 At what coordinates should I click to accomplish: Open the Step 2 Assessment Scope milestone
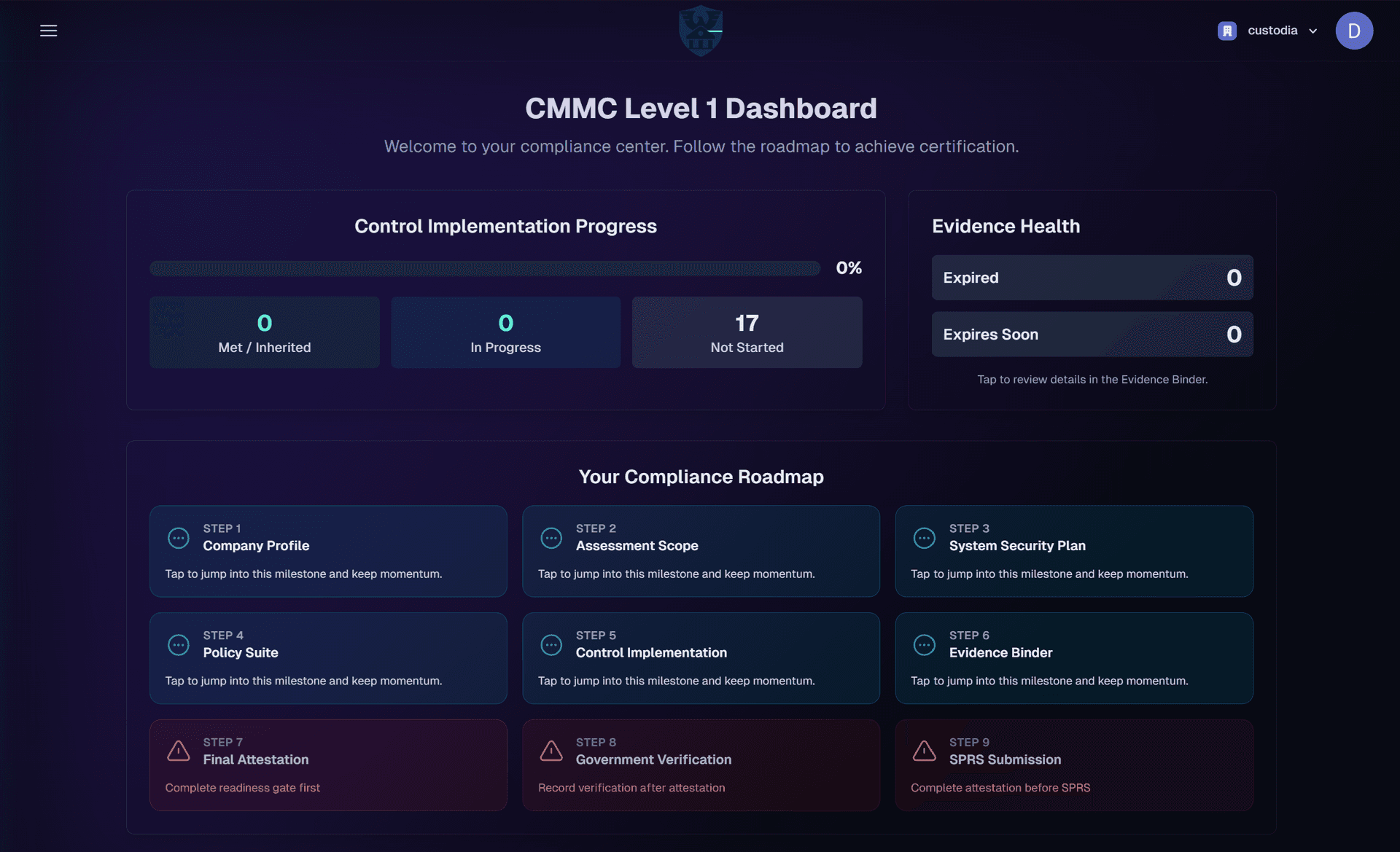click(701, 551)
